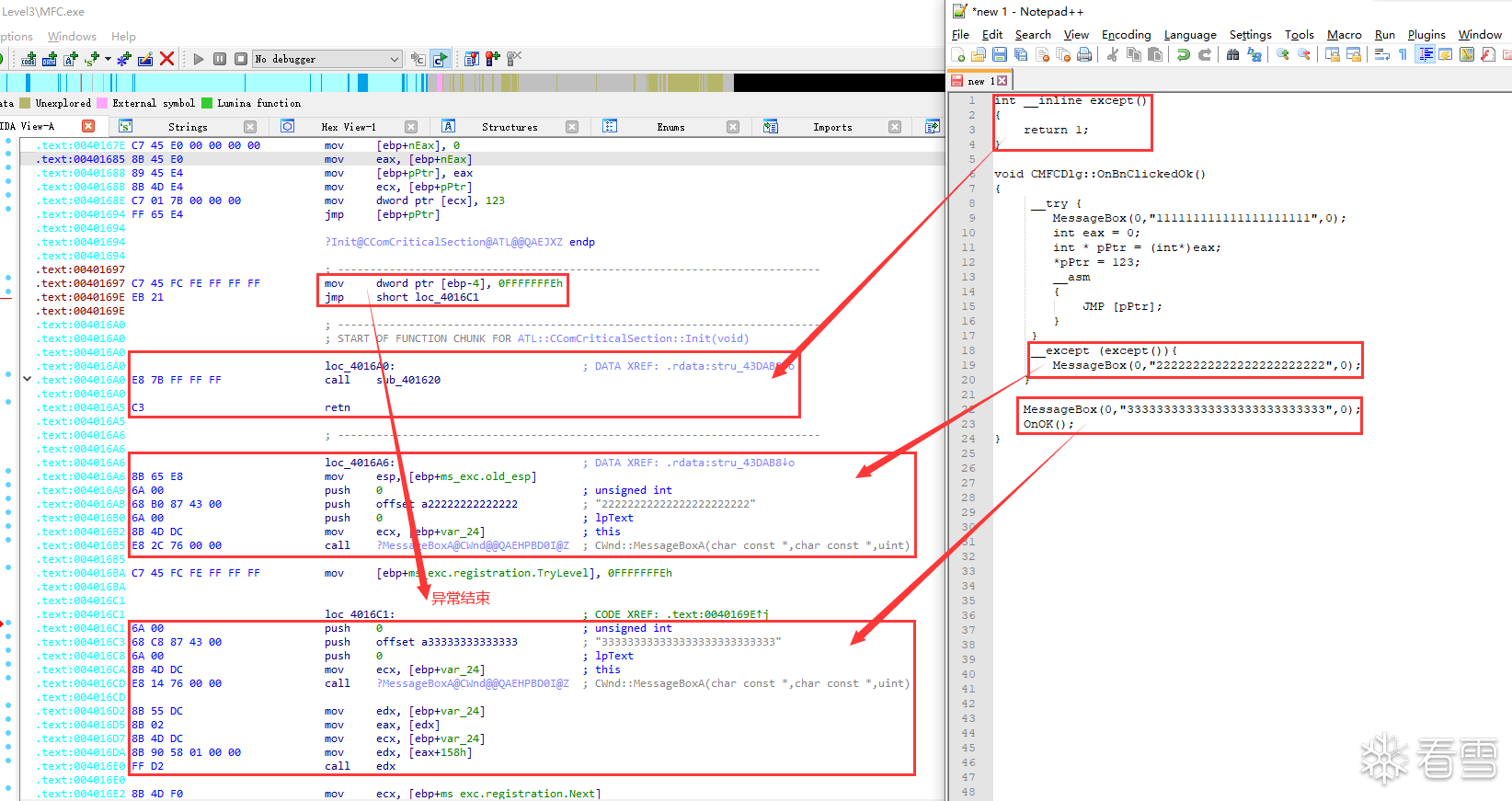Click 'loc_4016C1' jump target in disassembly
Viewport: 1512px width, 801px height.
tap(447, 297)
